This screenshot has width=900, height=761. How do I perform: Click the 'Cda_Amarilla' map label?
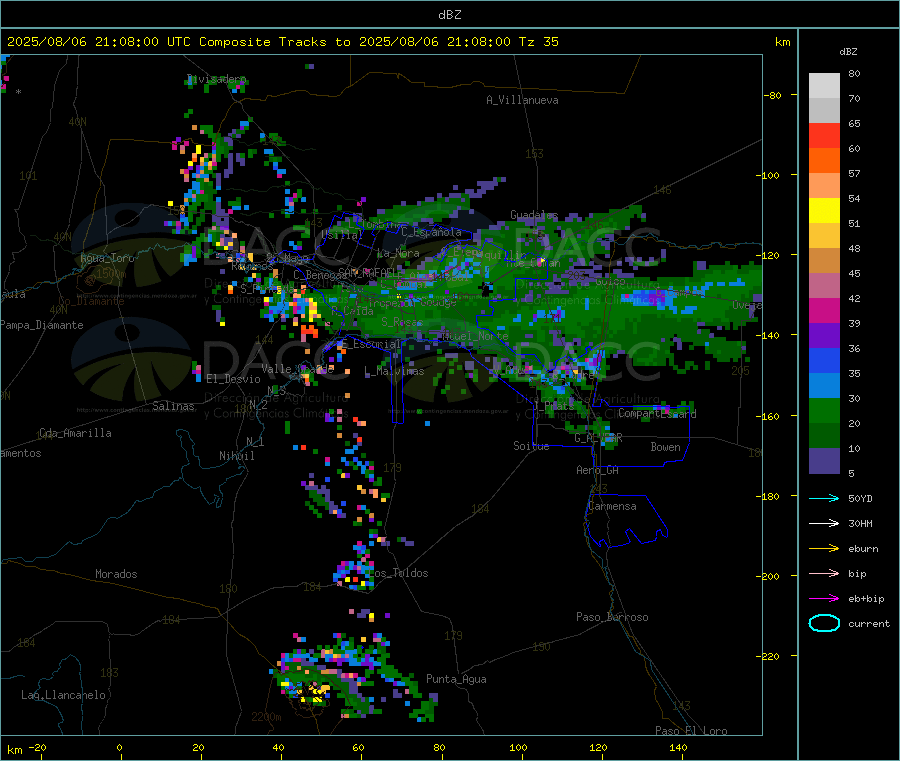click(x=75, y=433)
